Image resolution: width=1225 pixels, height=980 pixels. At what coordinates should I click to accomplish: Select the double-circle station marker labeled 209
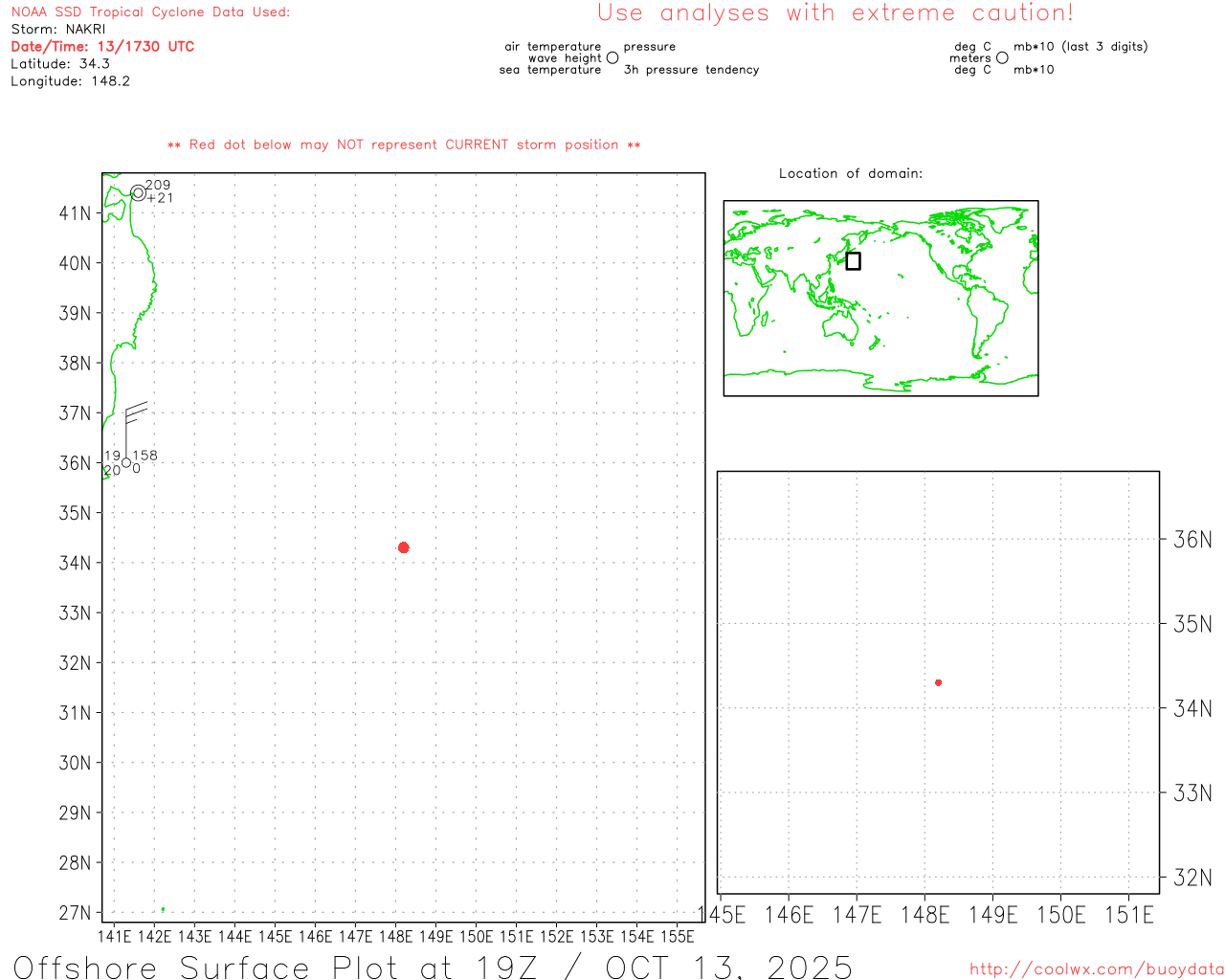(x=138, y=193)
